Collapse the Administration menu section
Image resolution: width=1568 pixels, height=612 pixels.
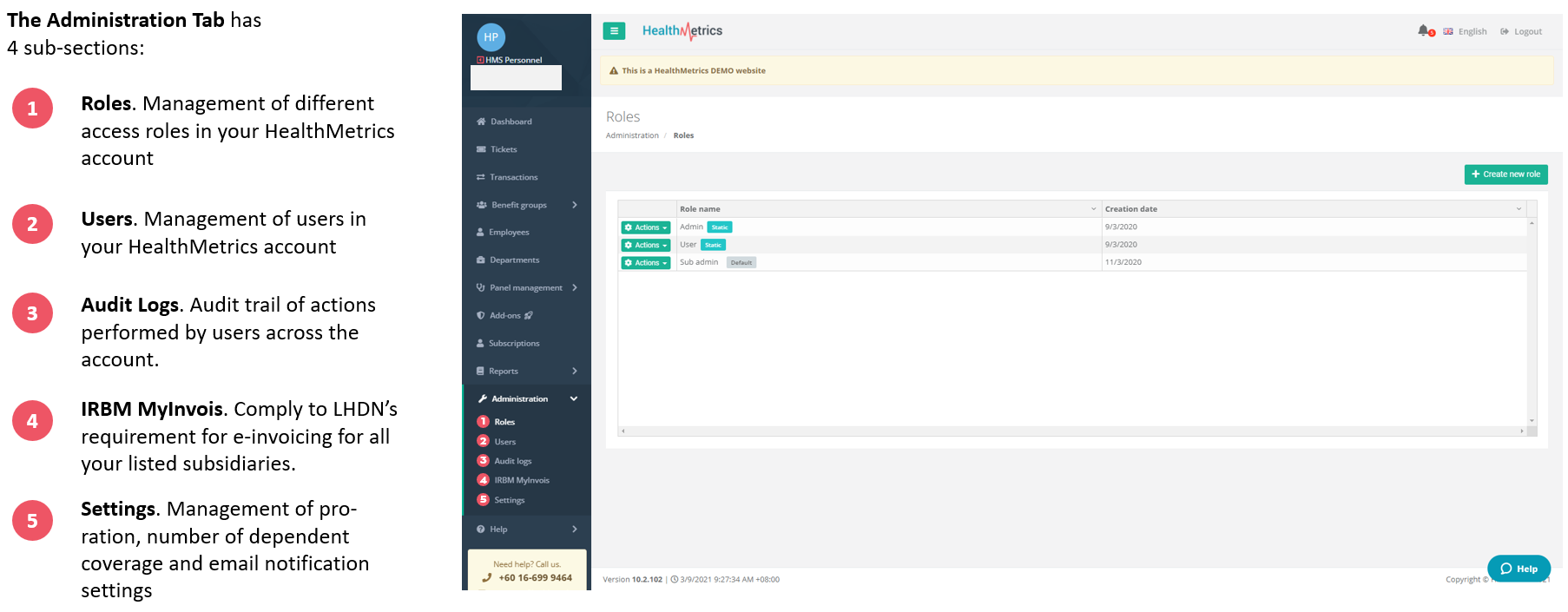point(573,399)
